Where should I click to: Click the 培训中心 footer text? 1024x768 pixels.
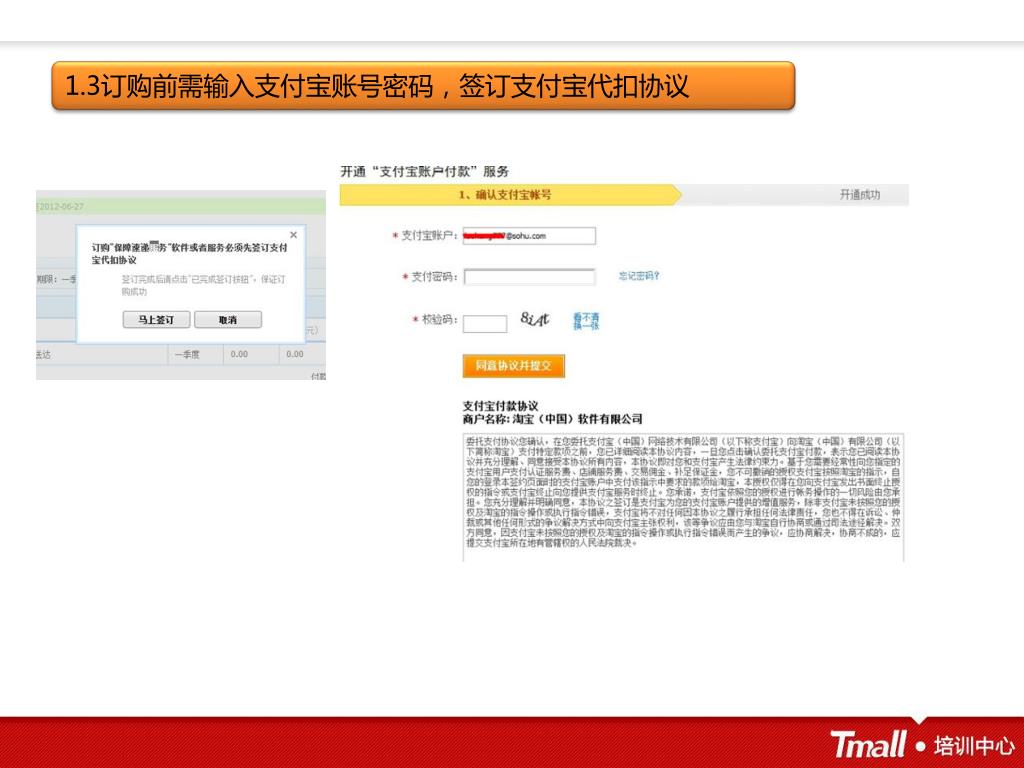pyautogui.click(x=974, y=745)
